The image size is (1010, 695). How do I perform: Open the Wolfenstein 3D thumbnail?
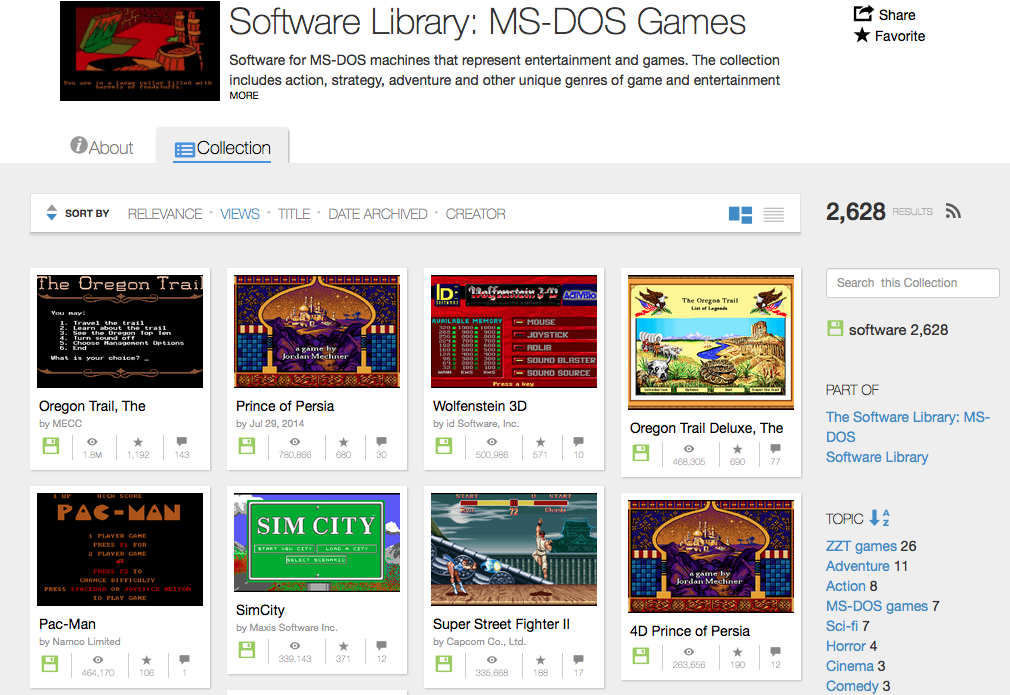pyautogui.click(x=514, y=332)
